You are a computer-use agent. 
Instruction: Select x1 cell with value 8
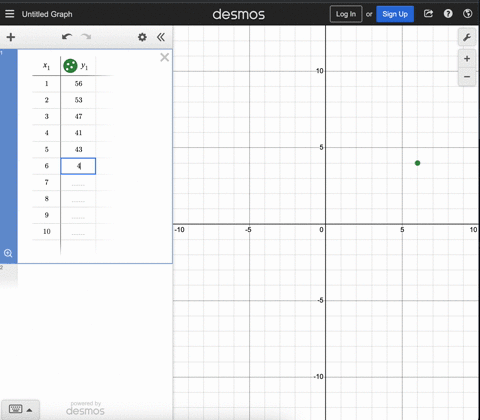46,199
